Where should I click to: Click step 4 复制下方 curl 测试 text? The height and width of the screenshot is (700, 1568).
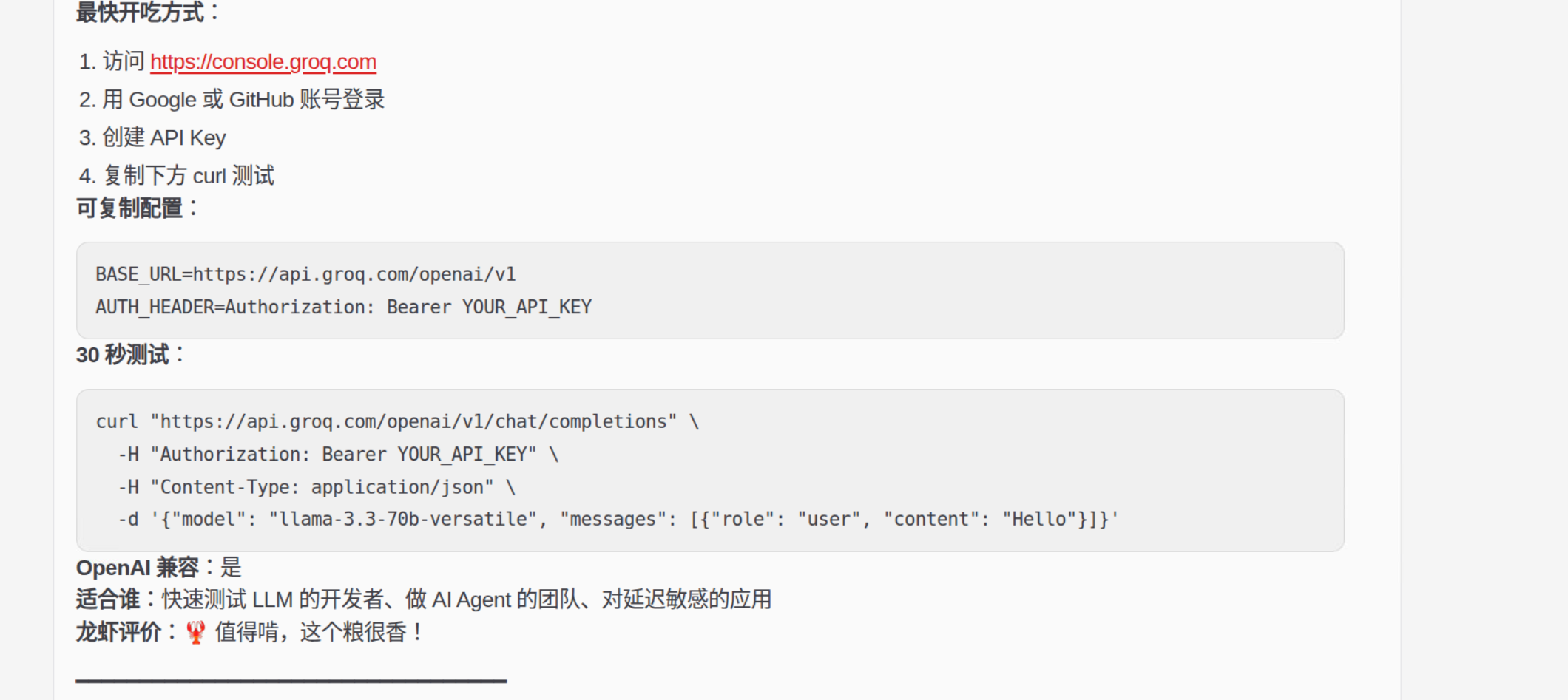click(189, 175)
